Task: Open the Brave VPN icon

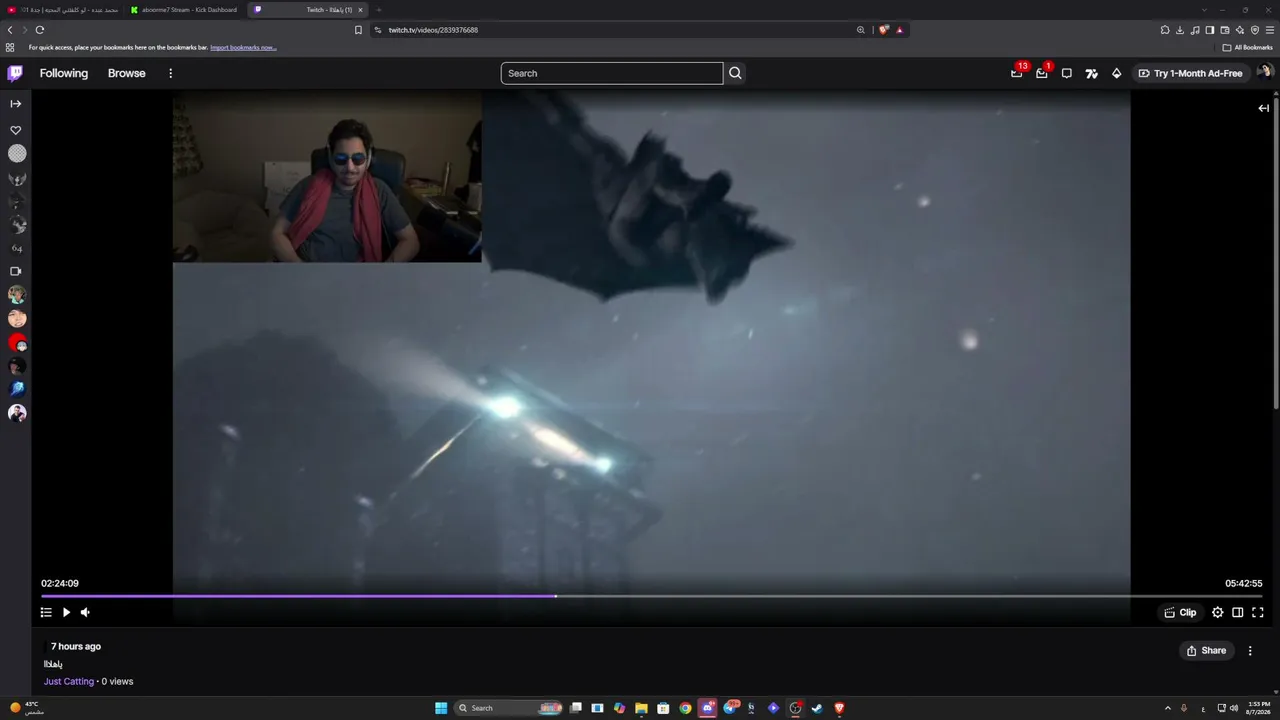Action: [1255, 30]
